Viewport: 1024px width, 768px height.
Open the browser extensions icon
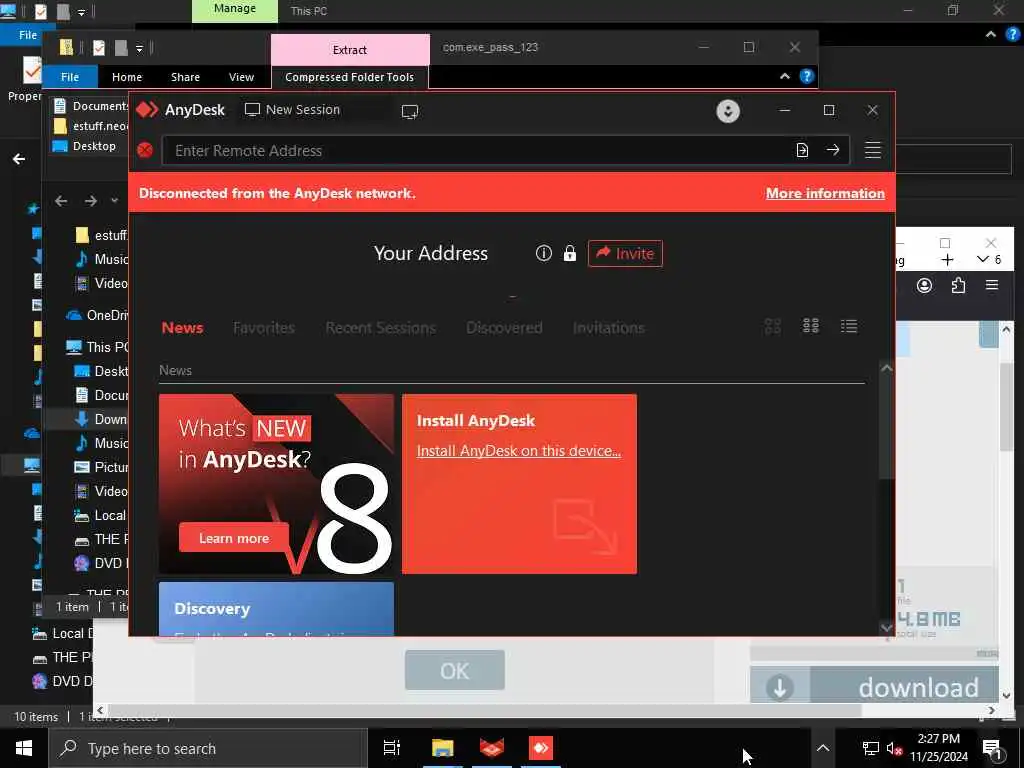[958, 285]
